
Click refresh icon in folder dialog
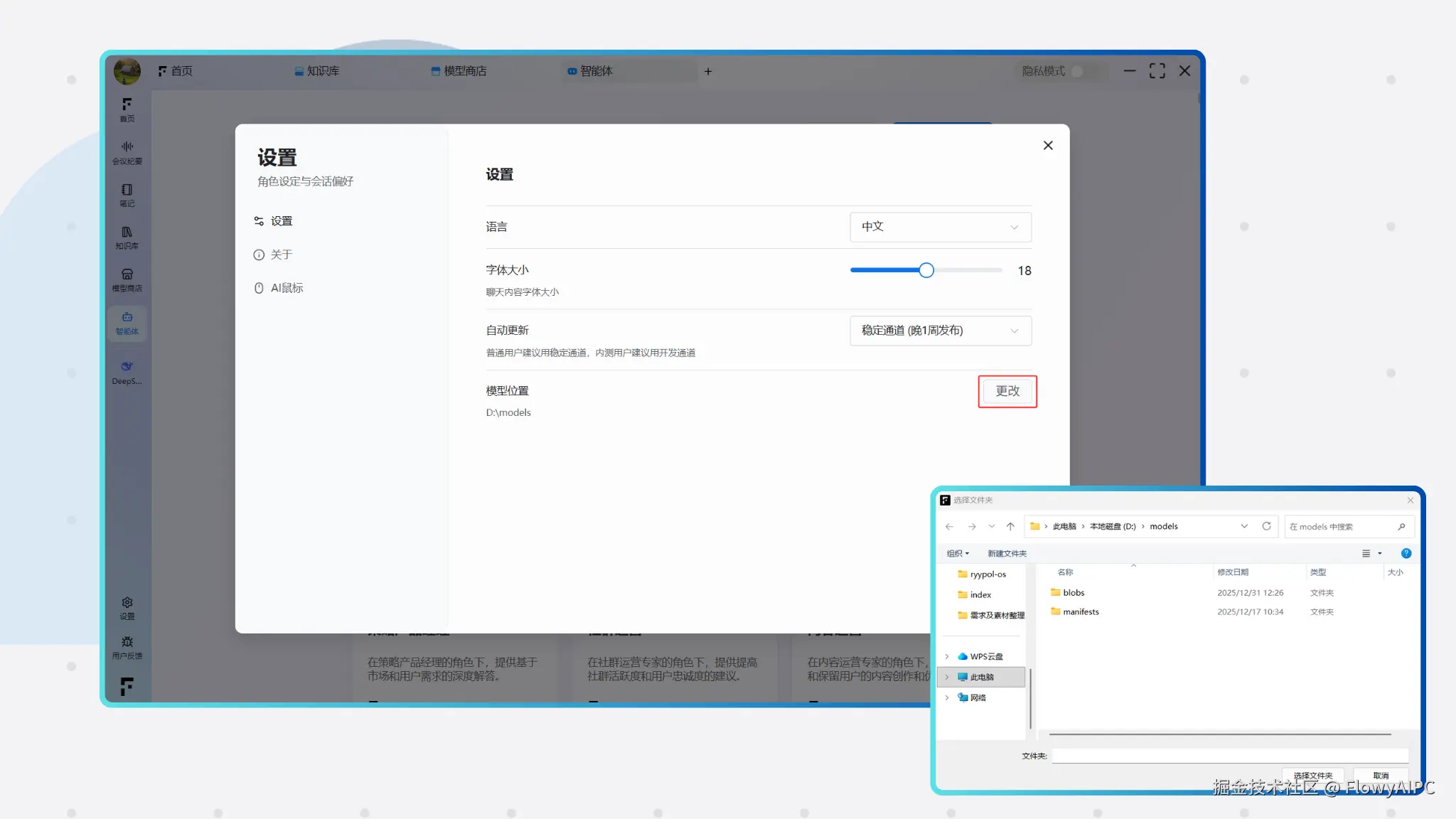[1266, 526]
